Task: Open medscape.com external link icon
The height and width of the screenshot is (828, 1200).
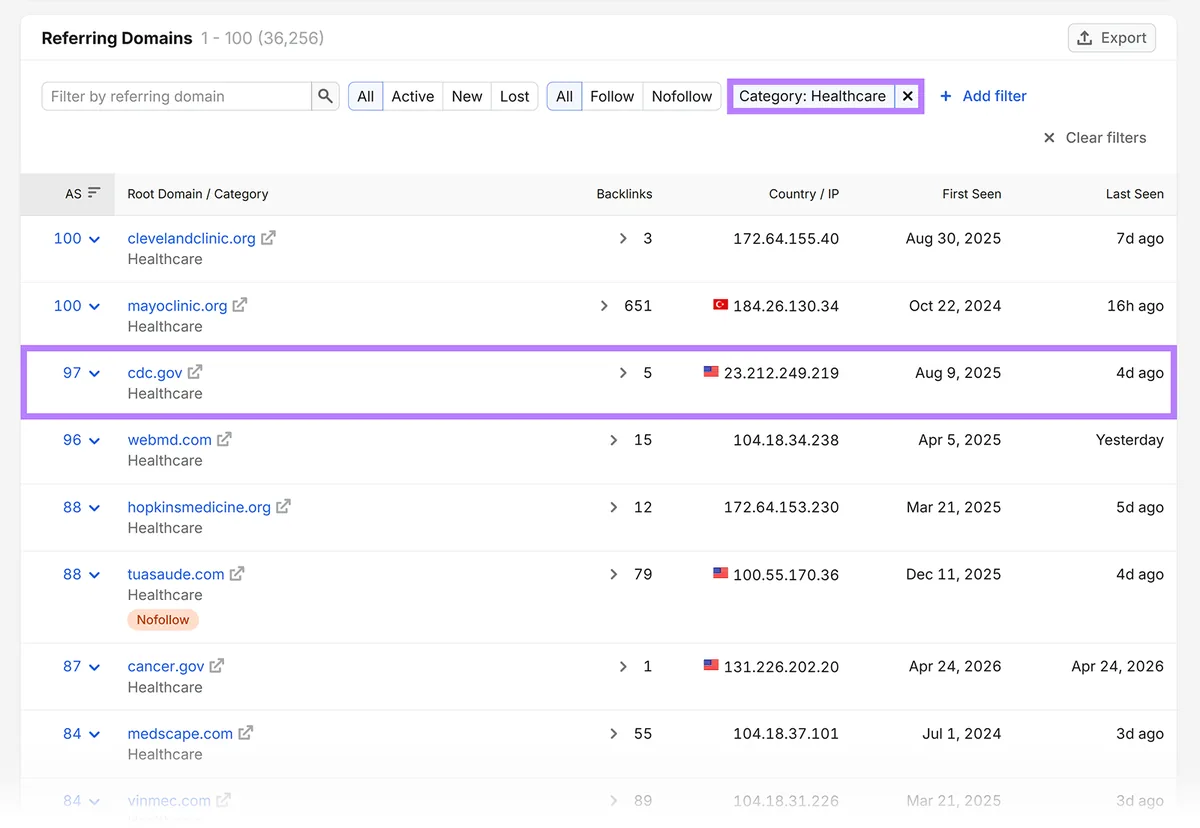Action: pos(246,733)
